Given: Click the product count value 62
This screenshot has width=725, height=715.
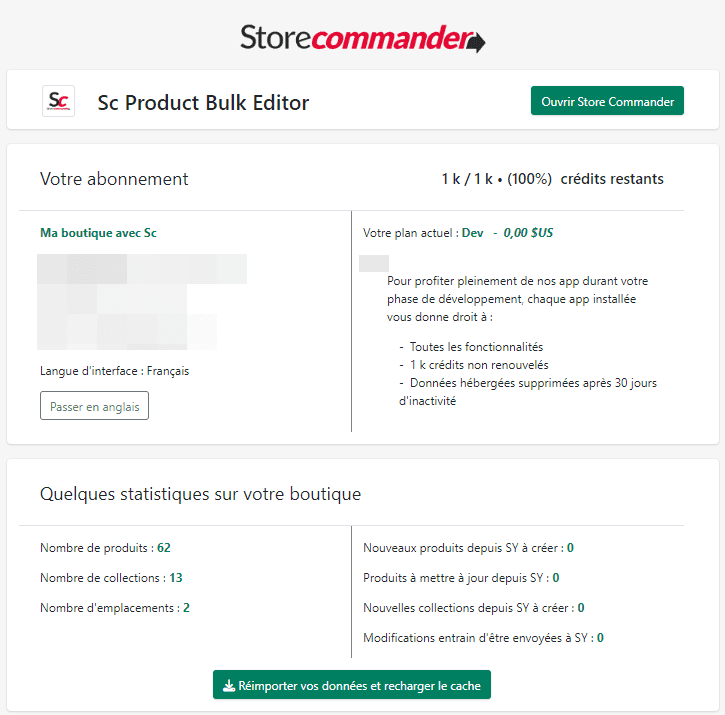Looking at the screenshot, I should [163, 548].
